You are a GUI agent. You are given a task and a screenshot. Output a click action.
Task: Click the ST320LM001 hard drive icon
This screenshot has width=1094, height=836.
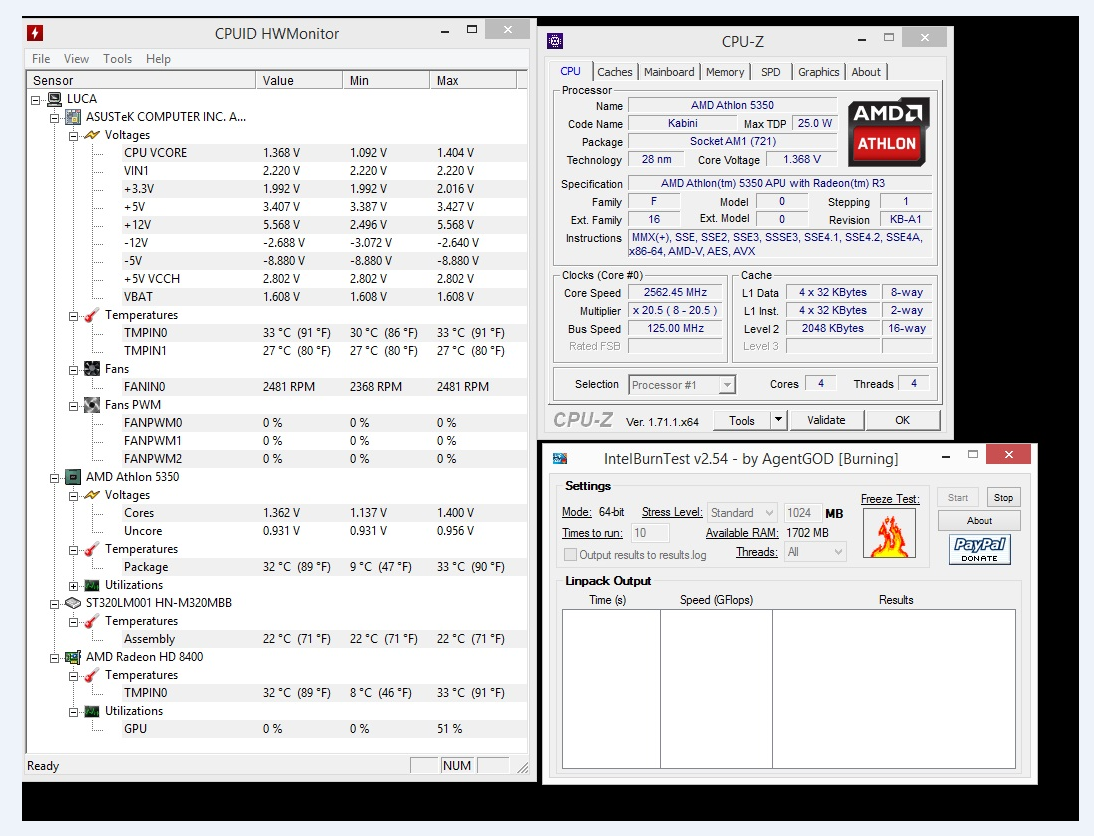point(73,603)
